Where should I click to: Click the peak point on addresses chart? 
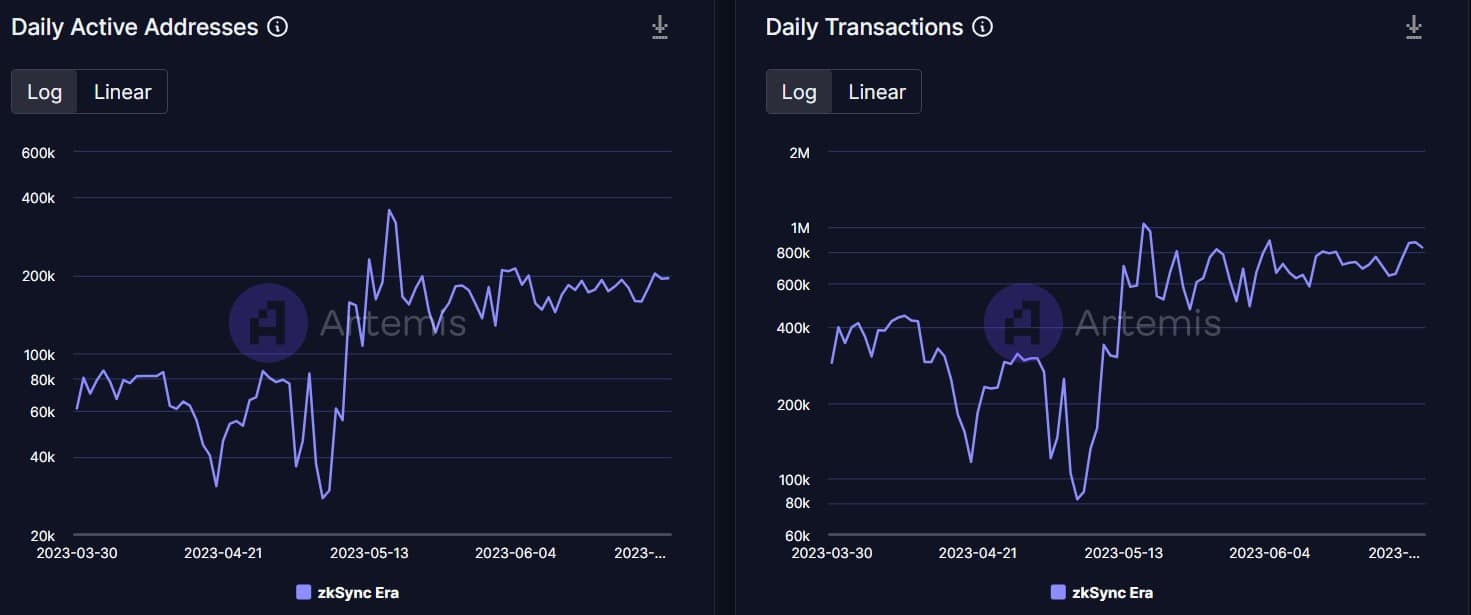[389, 210]
